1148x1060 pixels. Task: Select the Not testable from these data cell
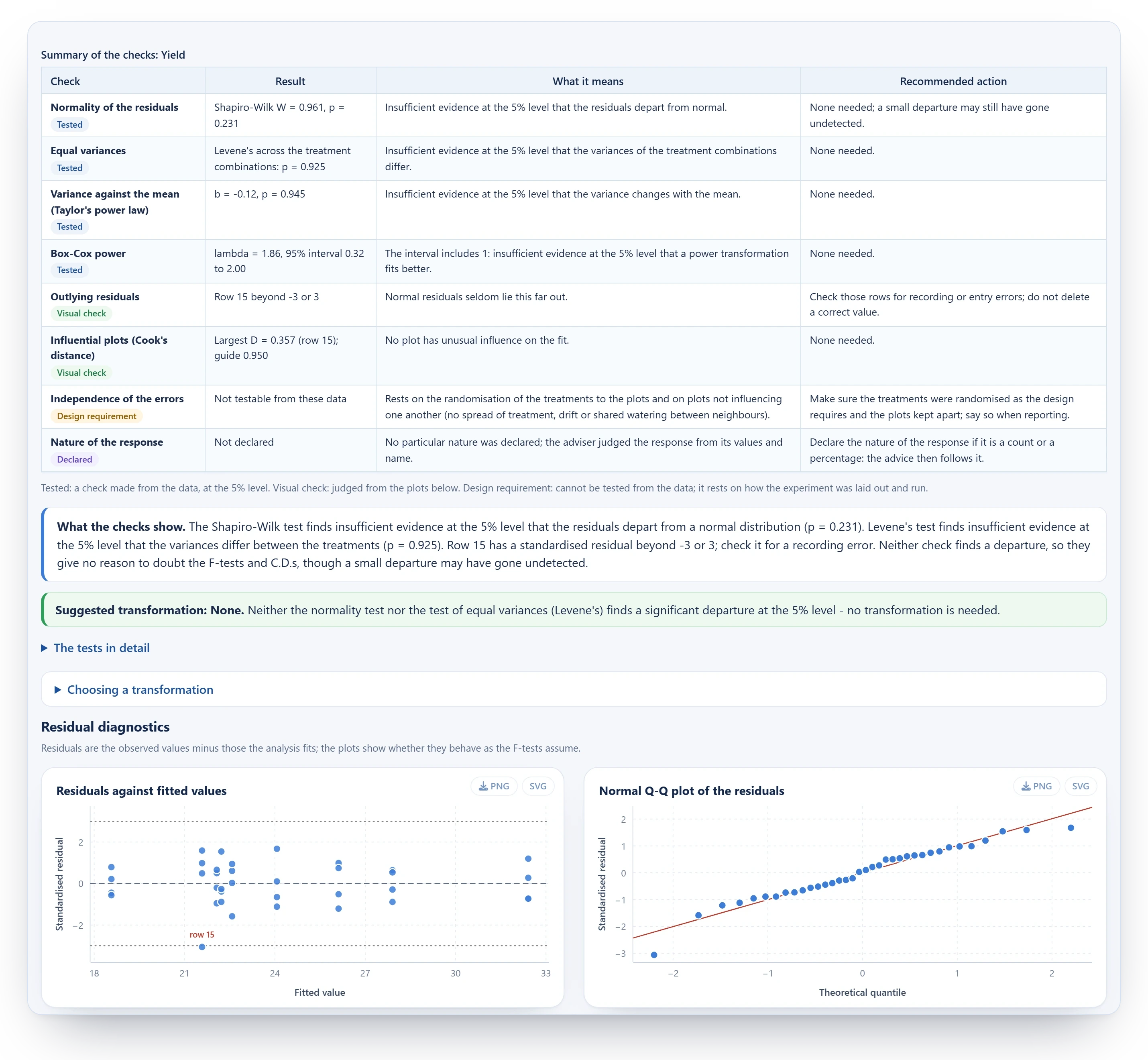point(290,407)
